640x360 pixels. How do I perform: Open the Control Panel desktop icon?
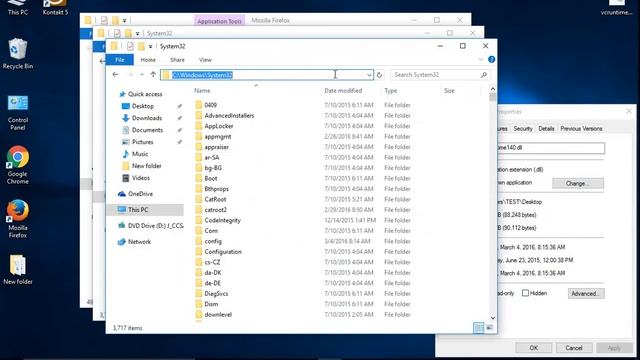(x=18, y=113)
